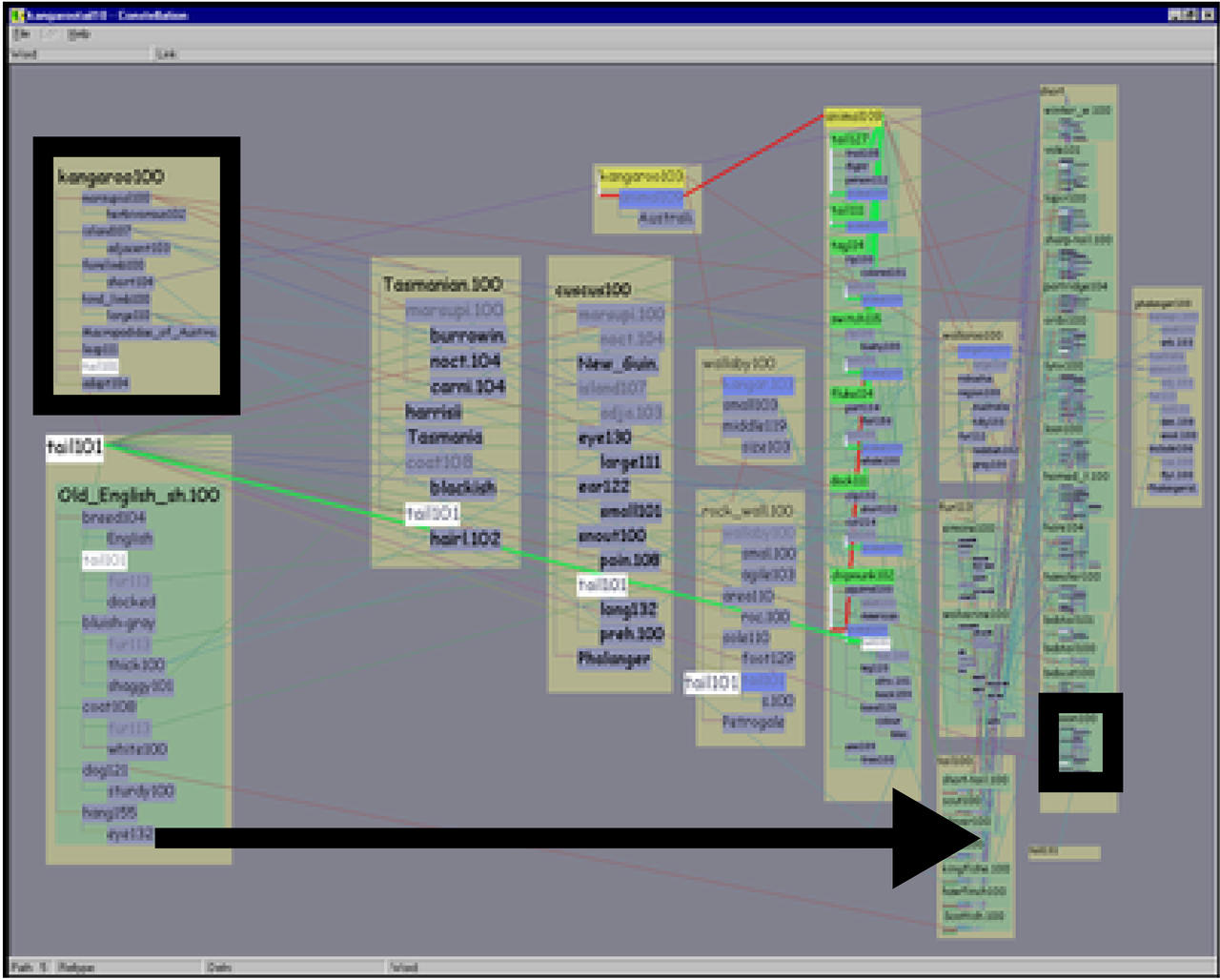Select the hair1.102 word in Tasmanian box
Screen dimensions: 1220x980
465,539
